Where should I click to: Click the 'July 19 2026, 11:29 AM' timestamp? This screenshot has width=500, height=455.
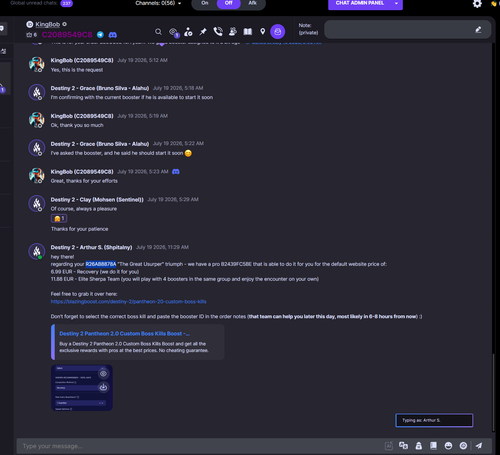pos(162,247)
